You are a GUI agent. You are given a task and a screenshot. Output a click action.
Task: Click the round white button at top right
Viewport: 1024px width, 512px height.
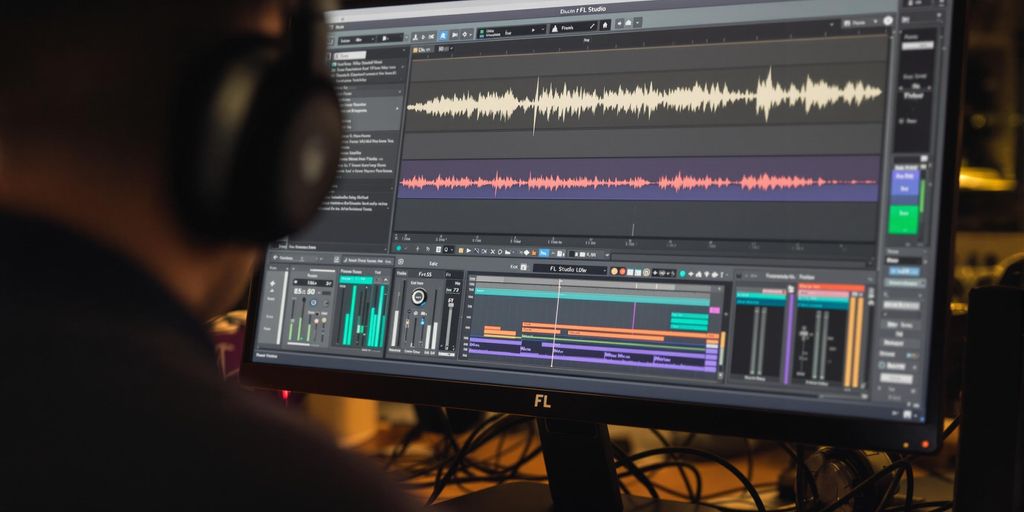coord(887,20)
